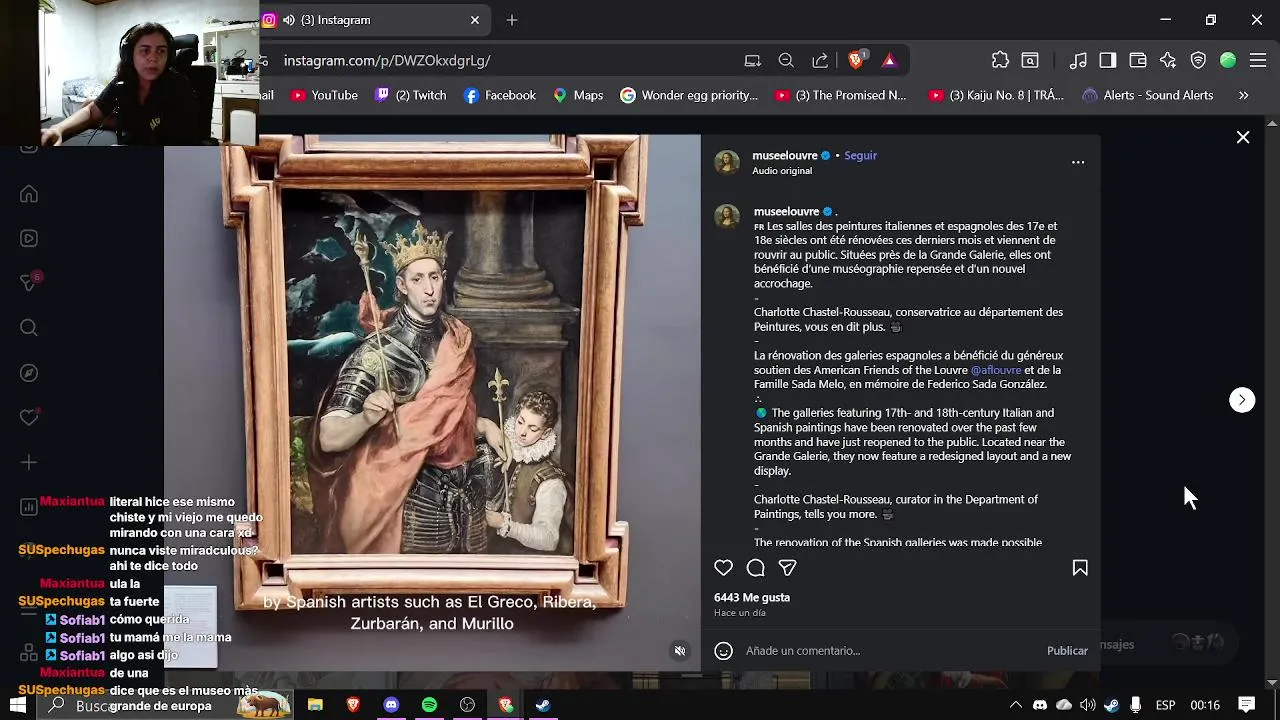Click Create plus icon in sidebar
Screen dimensions: 1280x720
click(29, 462)
